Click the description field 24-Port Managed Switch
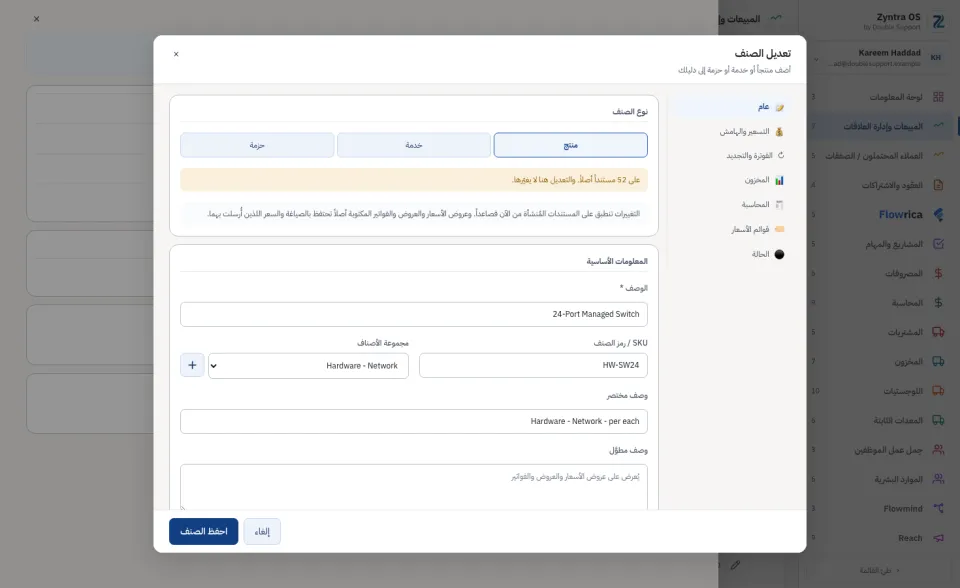Viewport: 960px width, 588px height. (x=414, y=314)
